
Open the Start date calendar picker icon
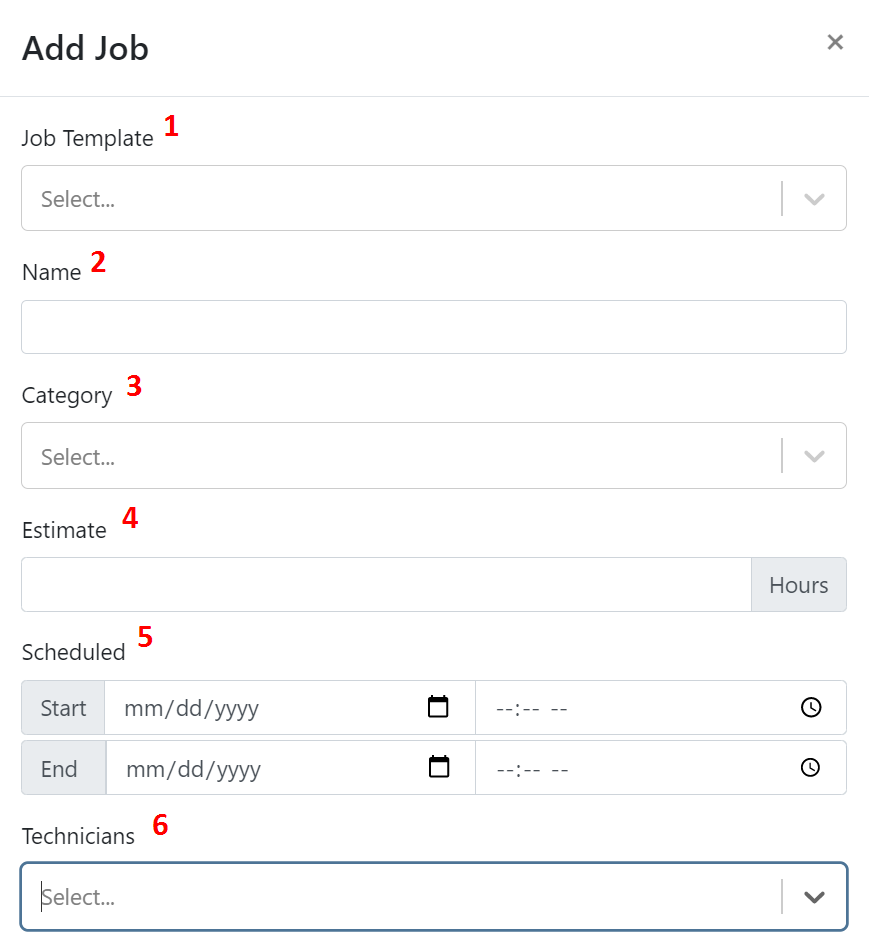(x=438, y=707)
